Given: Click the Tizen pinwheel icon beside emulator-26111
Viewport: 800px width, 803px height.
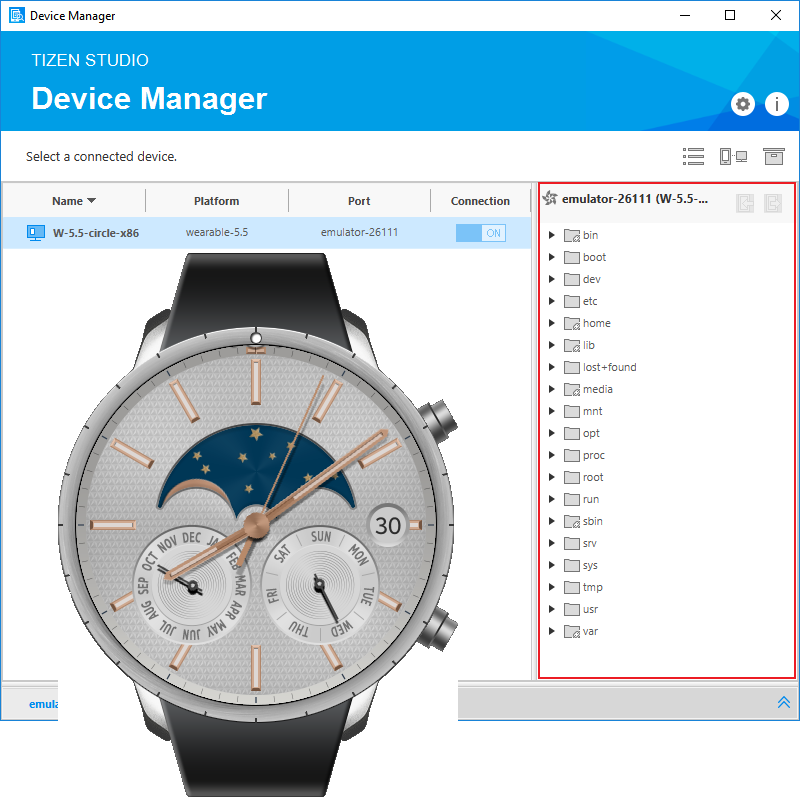Looking at the screenshot, I should (x=550, y=199).
